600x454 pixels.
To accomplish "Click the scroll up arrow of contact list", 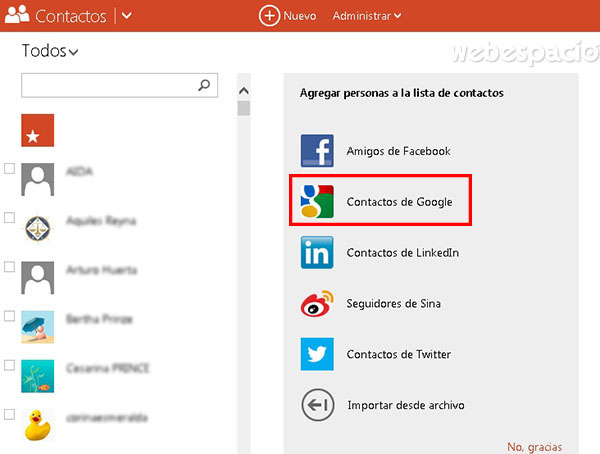I will [x=243, y=91].
